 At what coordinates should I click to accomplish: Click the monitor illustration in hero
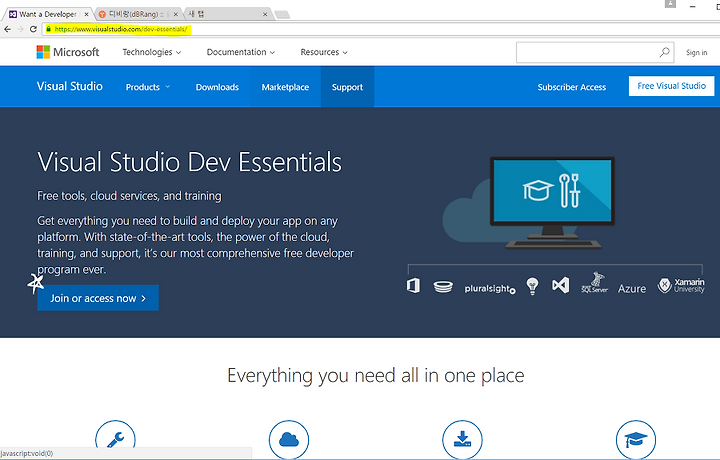tap(552, 202)
